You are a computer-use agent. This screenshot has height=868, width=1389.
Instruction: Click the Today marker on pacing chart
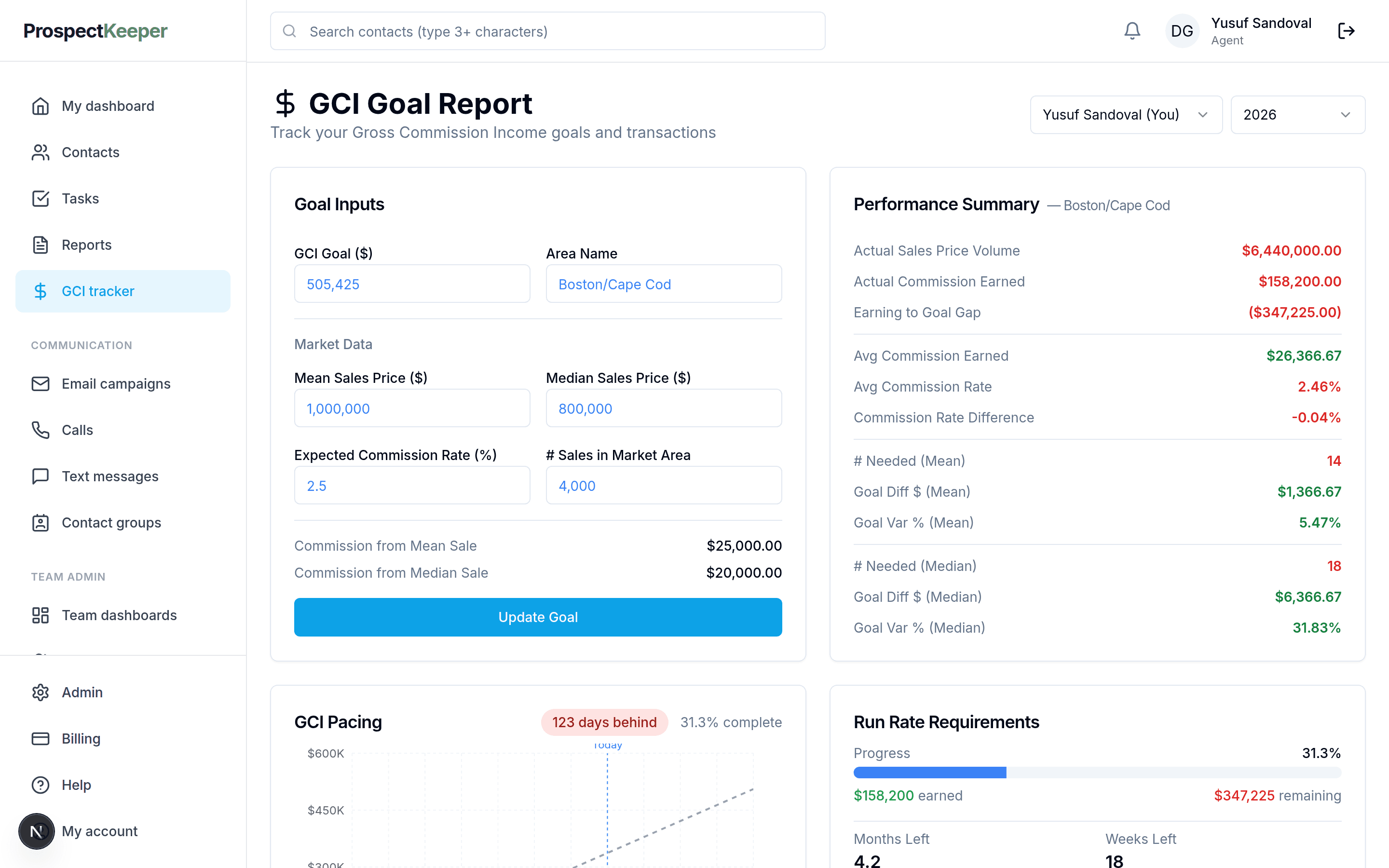pyautogui.click(x=607, y=746)
